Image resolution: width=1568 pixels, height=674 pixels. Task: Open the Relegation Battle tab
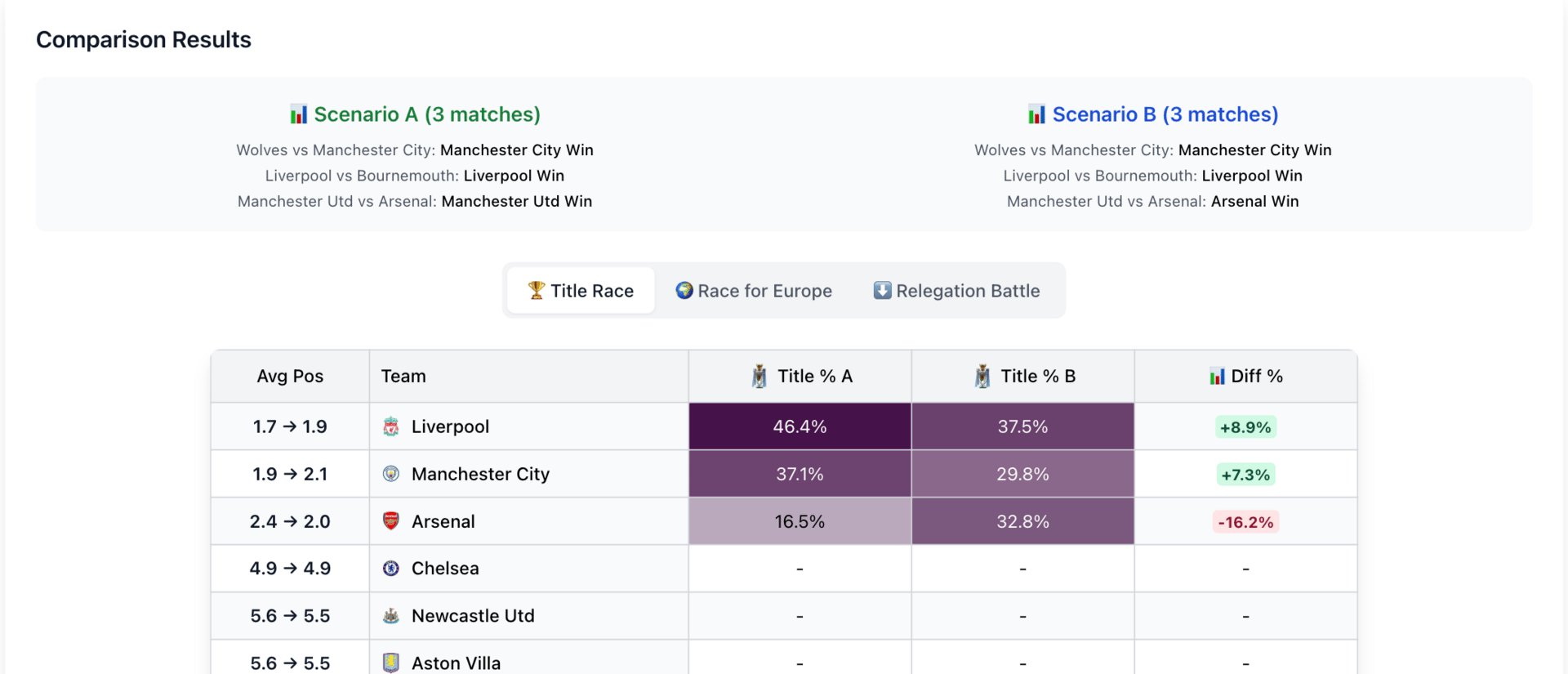(x=956, y=291)
